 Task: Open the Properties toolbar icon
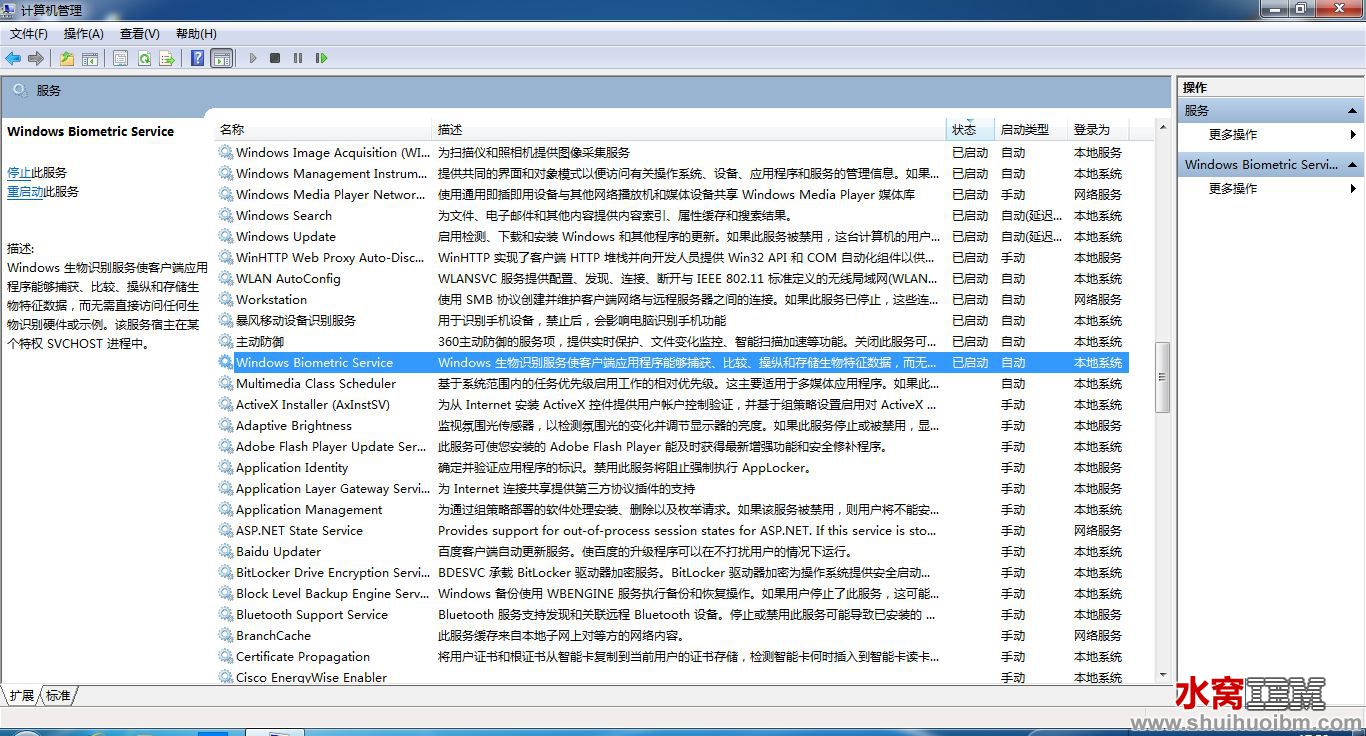point(121,59)
